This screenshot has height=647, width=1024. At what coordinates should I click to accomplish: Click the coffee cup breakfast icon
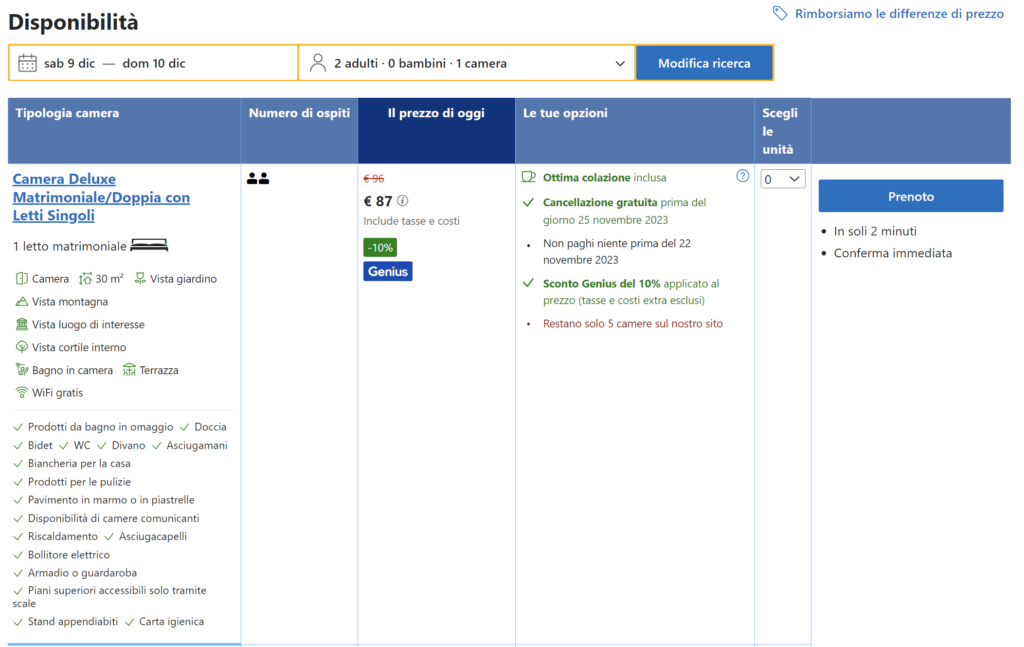pos(529,177)
